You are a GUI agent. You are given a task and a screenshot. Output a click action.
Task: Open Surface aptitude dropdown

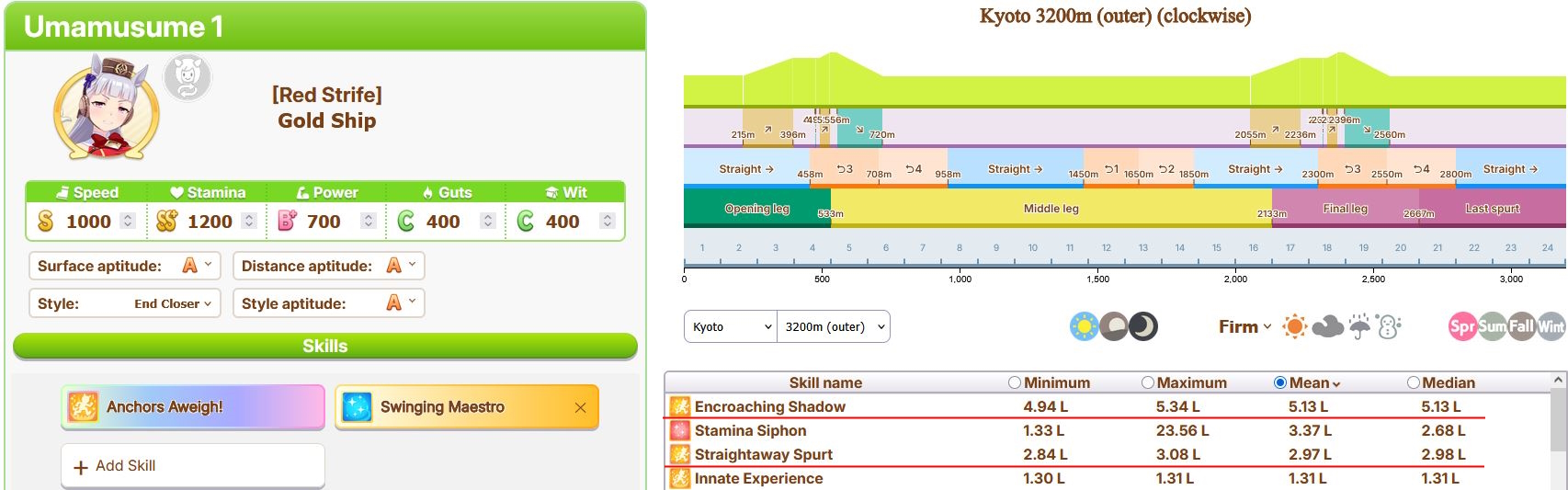click(x=125, y=266)
